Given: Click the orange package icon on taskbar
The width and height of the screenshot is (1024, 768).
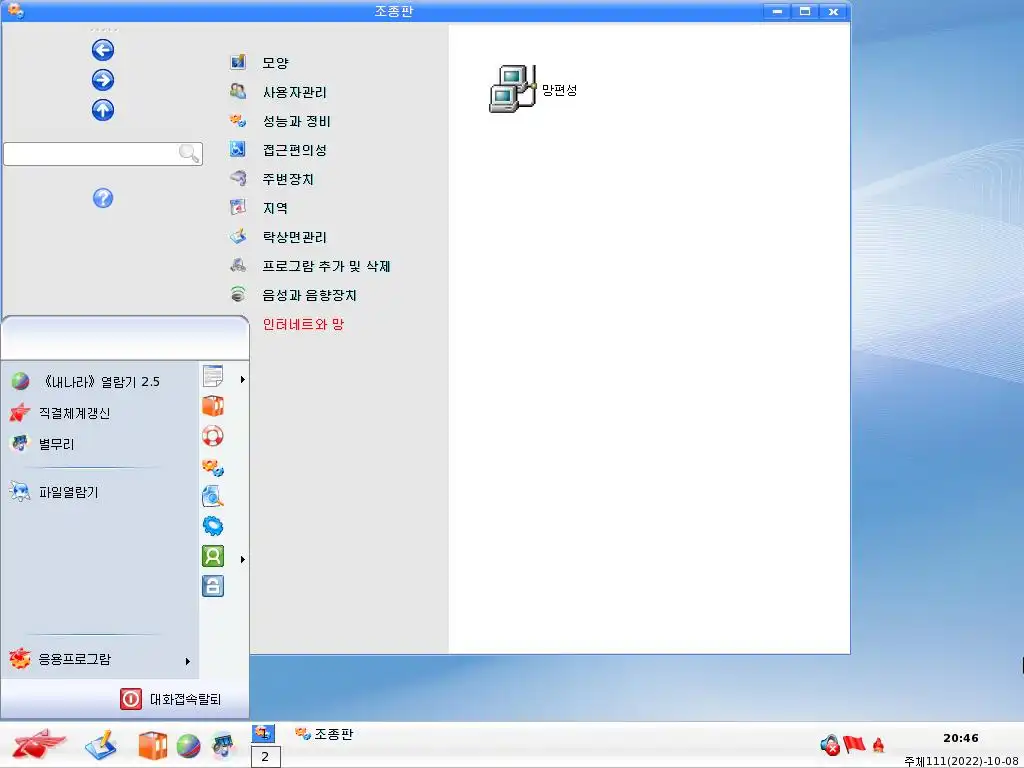Looking at the screenshot, I should point(153,746).
